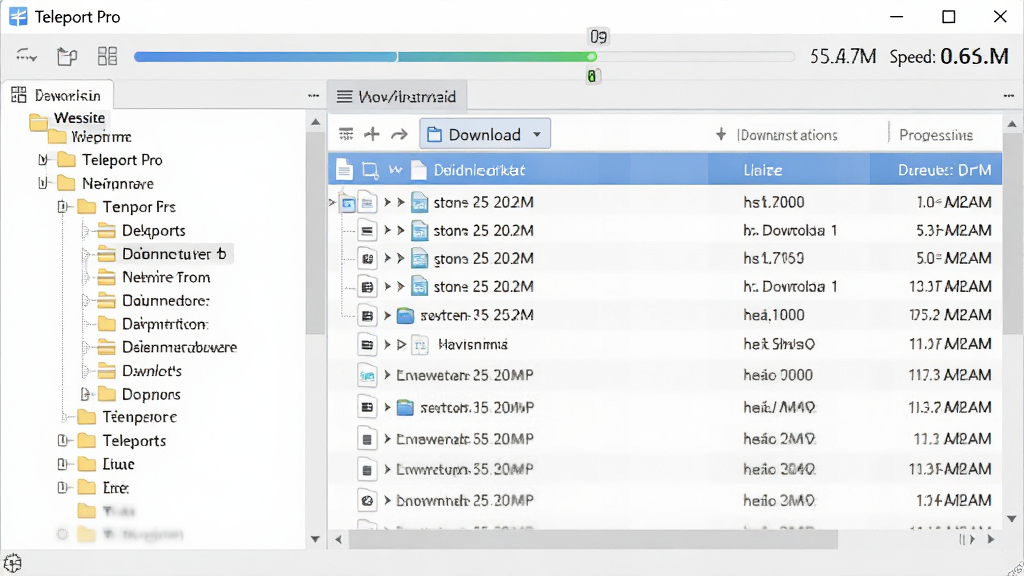Open the Dounnedore folder
This screenshot has width=1024, height=576.
153,301
